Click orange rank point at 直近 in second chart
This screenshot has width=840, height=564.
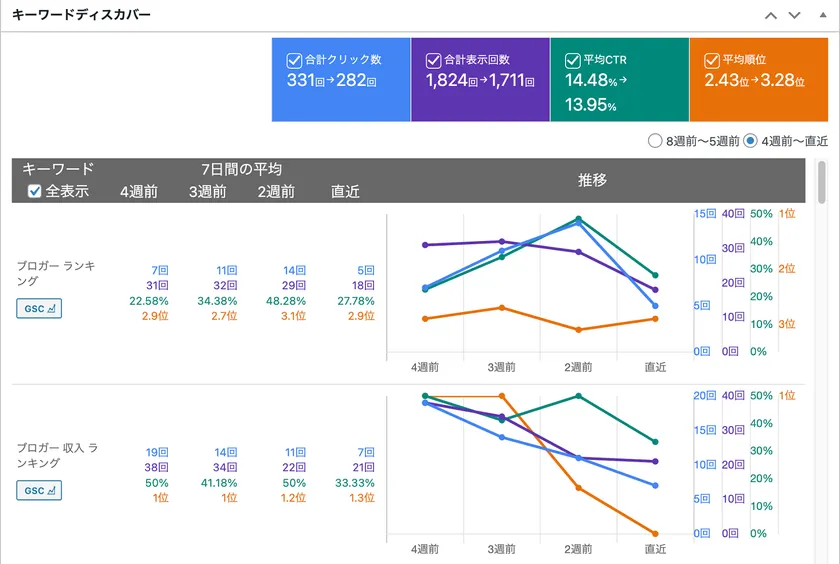pos(655,533)
